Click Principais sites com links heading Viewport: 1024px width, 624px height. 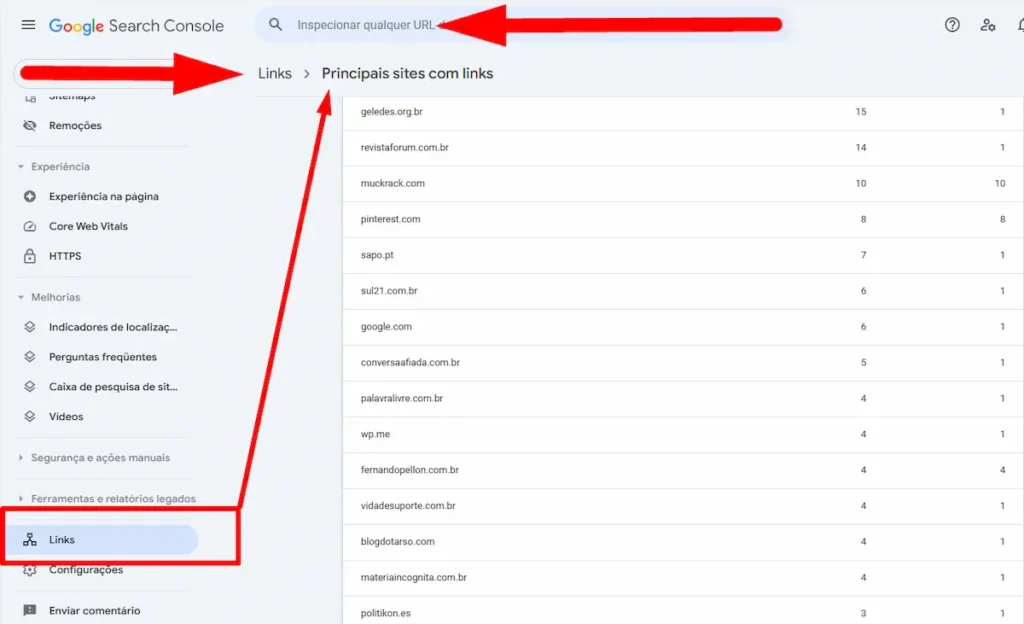408,74
